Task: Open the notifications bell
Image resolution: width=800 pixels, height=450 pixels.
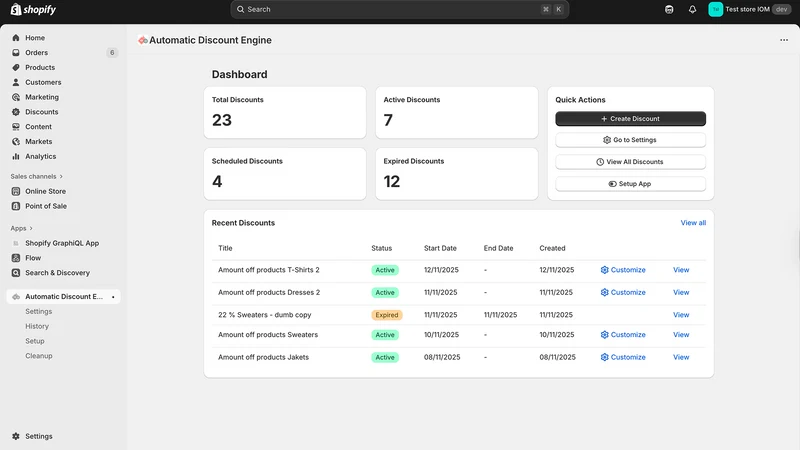Action: click(x=692, y=9)
